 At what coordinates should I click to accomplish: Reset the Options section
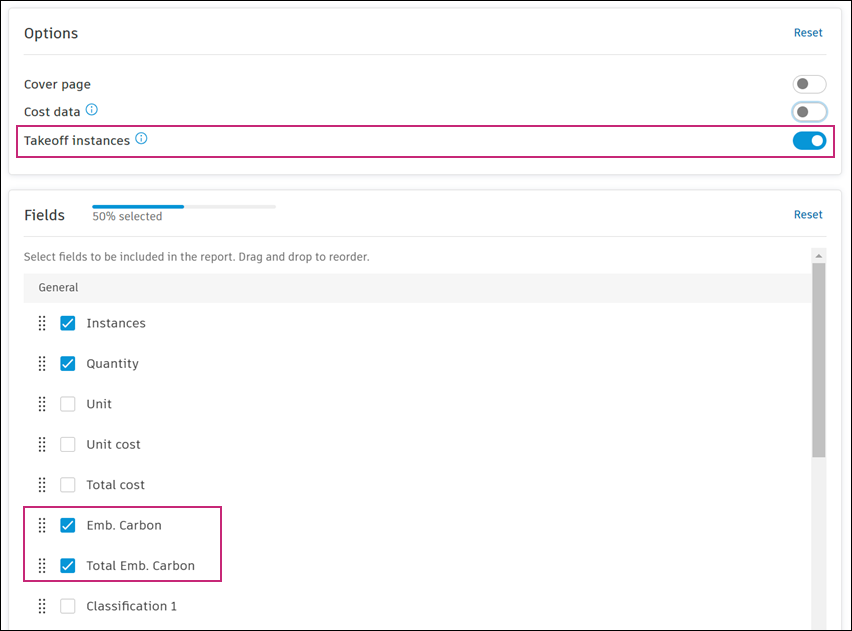click(x=808, y=33)
